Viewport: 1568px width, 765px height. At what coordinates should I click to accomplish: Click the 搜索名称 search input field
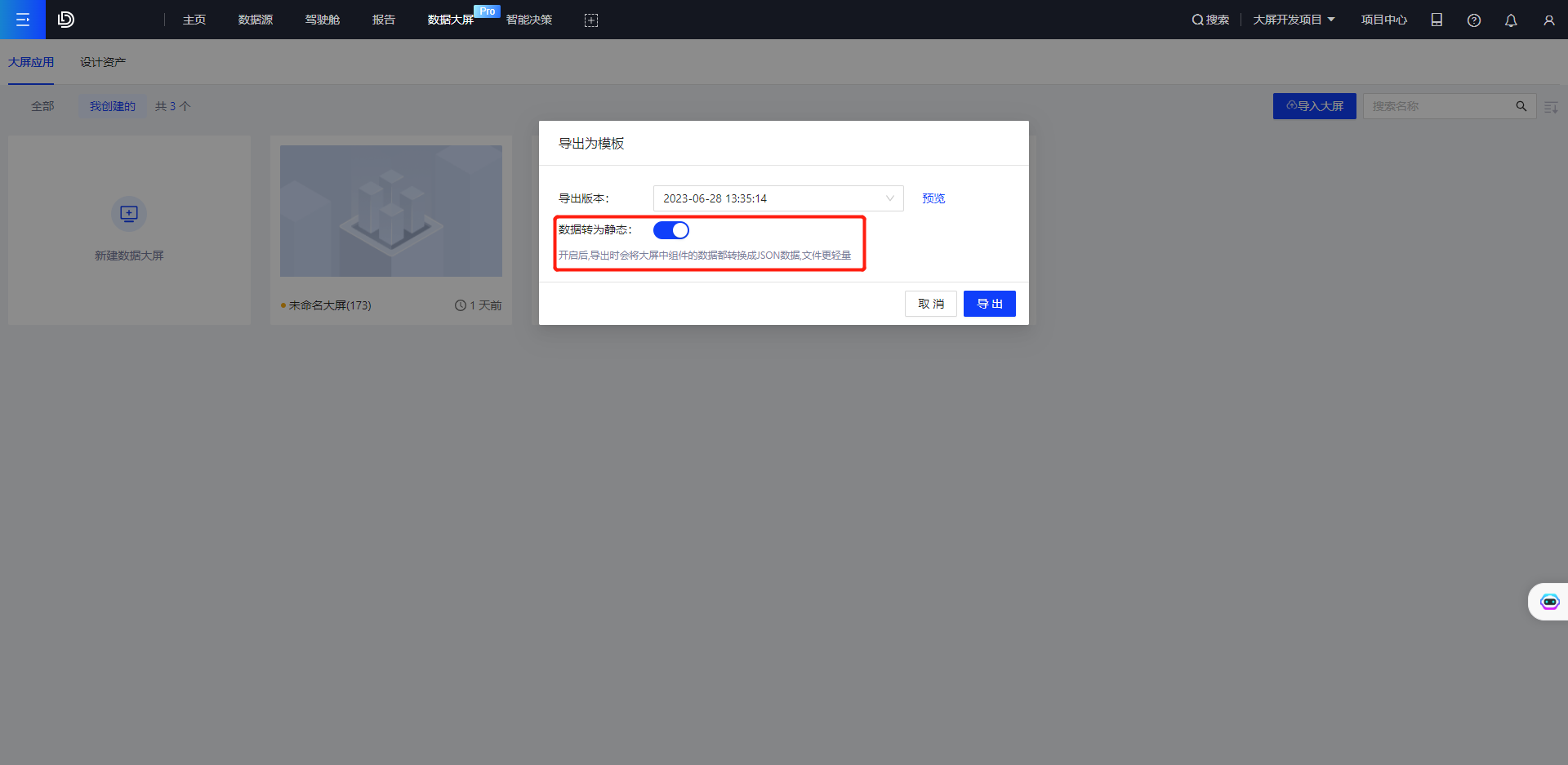[1437, 106]
